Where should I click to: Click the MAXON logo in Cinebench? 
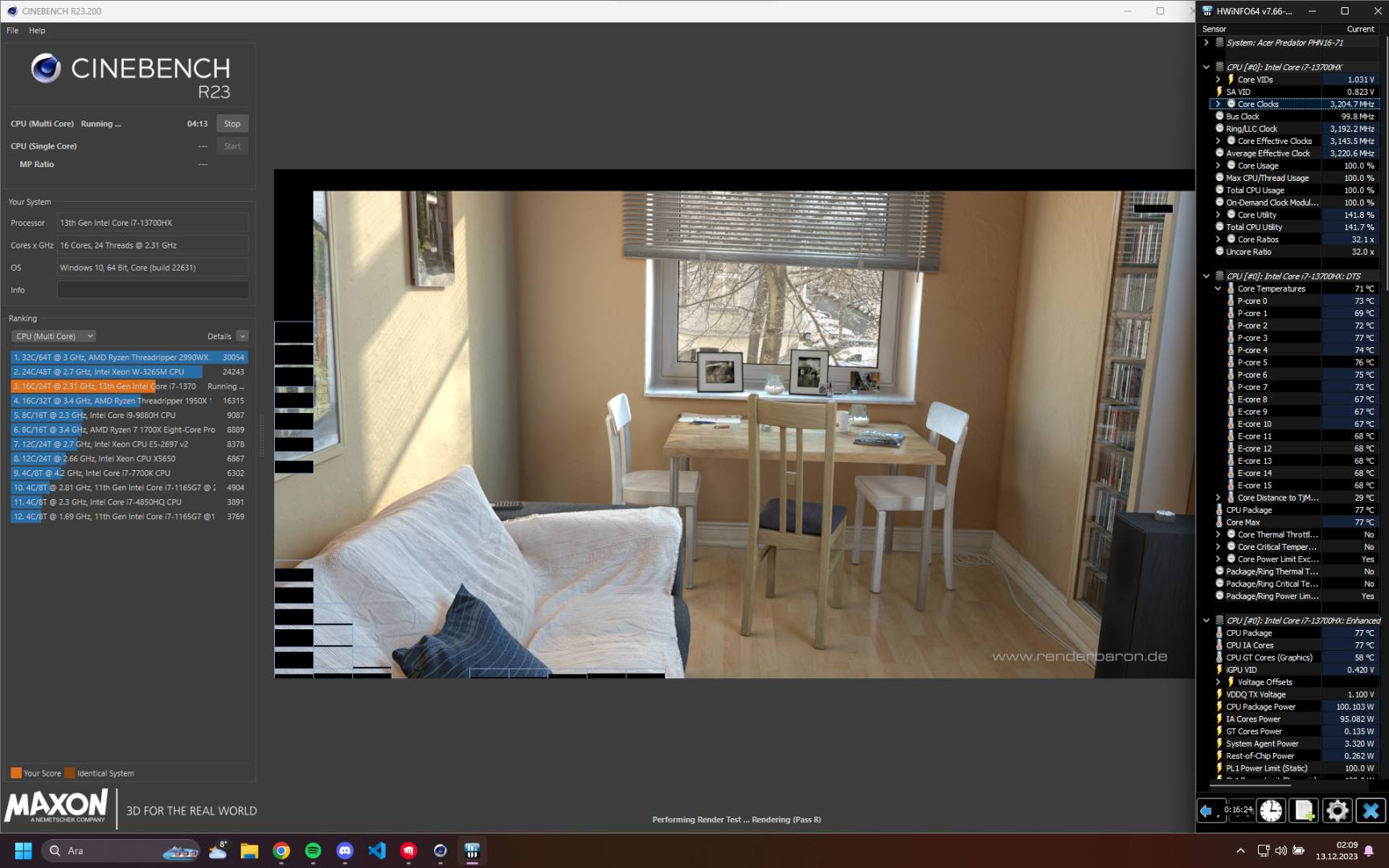pos(56,805)
